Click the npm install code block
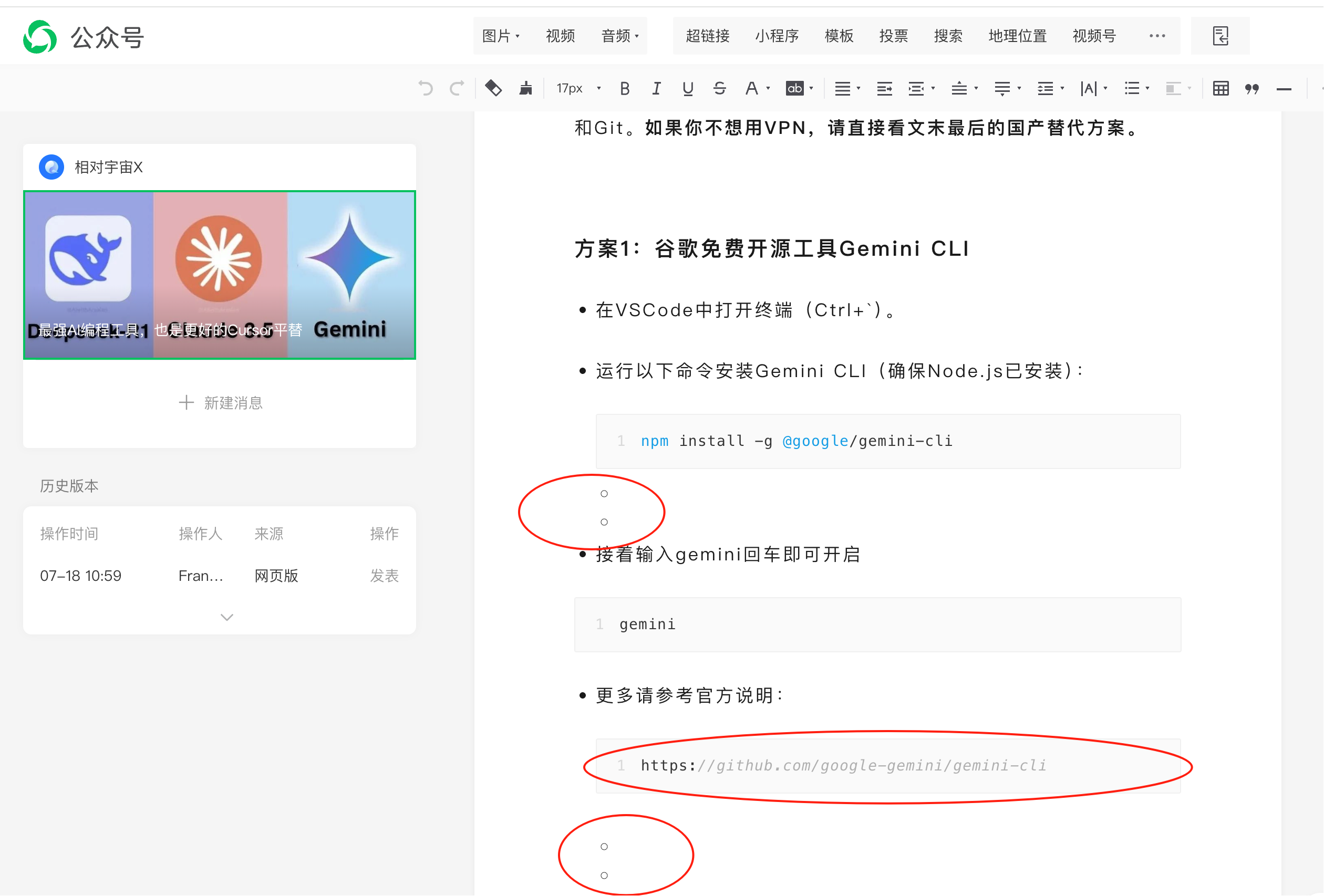 click(887, 441)
